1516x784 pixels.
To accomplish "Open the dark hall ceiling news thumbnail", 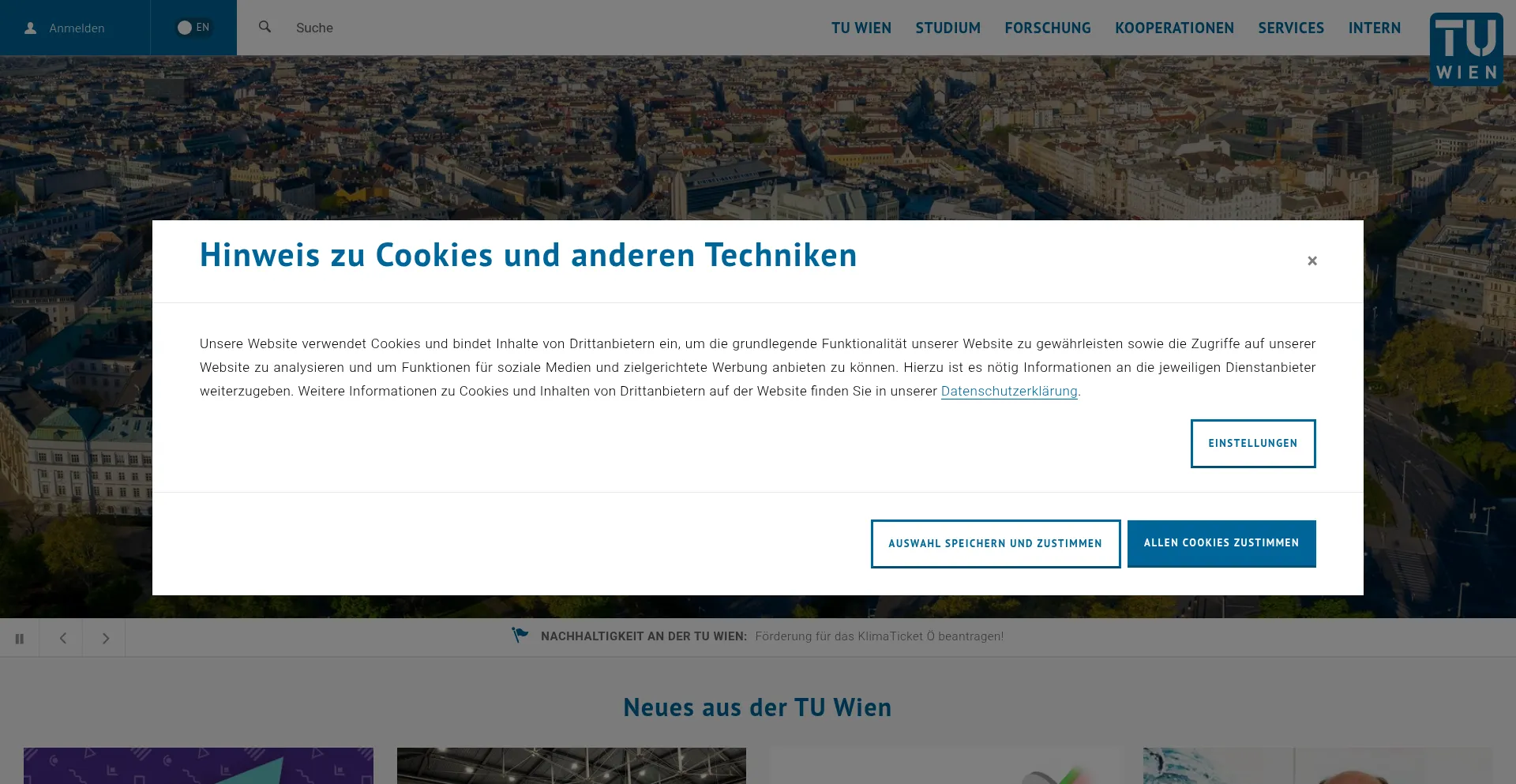I will tap(572, 766).
